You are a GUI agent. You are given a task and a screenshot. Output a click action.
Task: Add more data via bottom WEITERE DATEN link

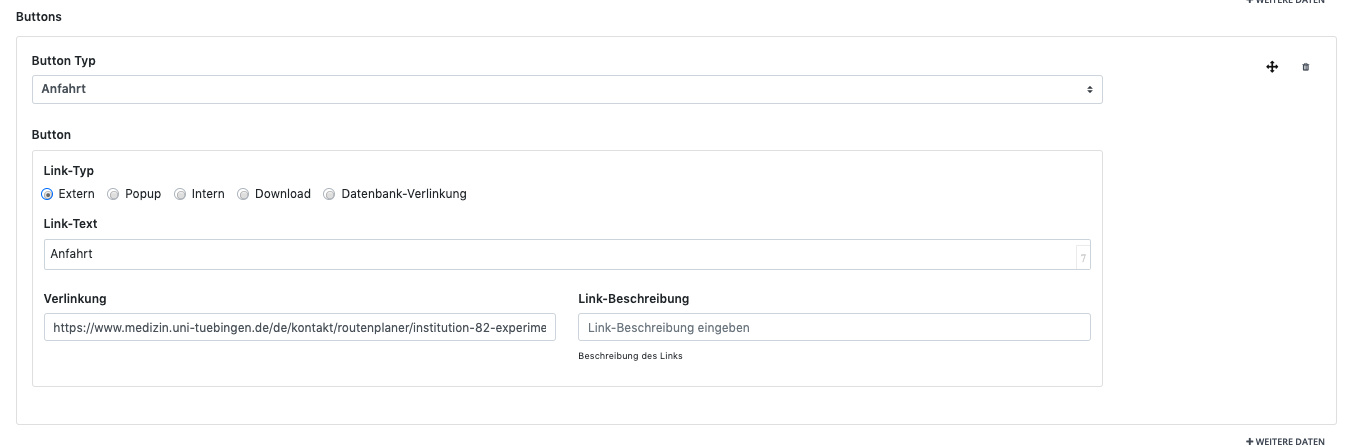click(1285, 441)
